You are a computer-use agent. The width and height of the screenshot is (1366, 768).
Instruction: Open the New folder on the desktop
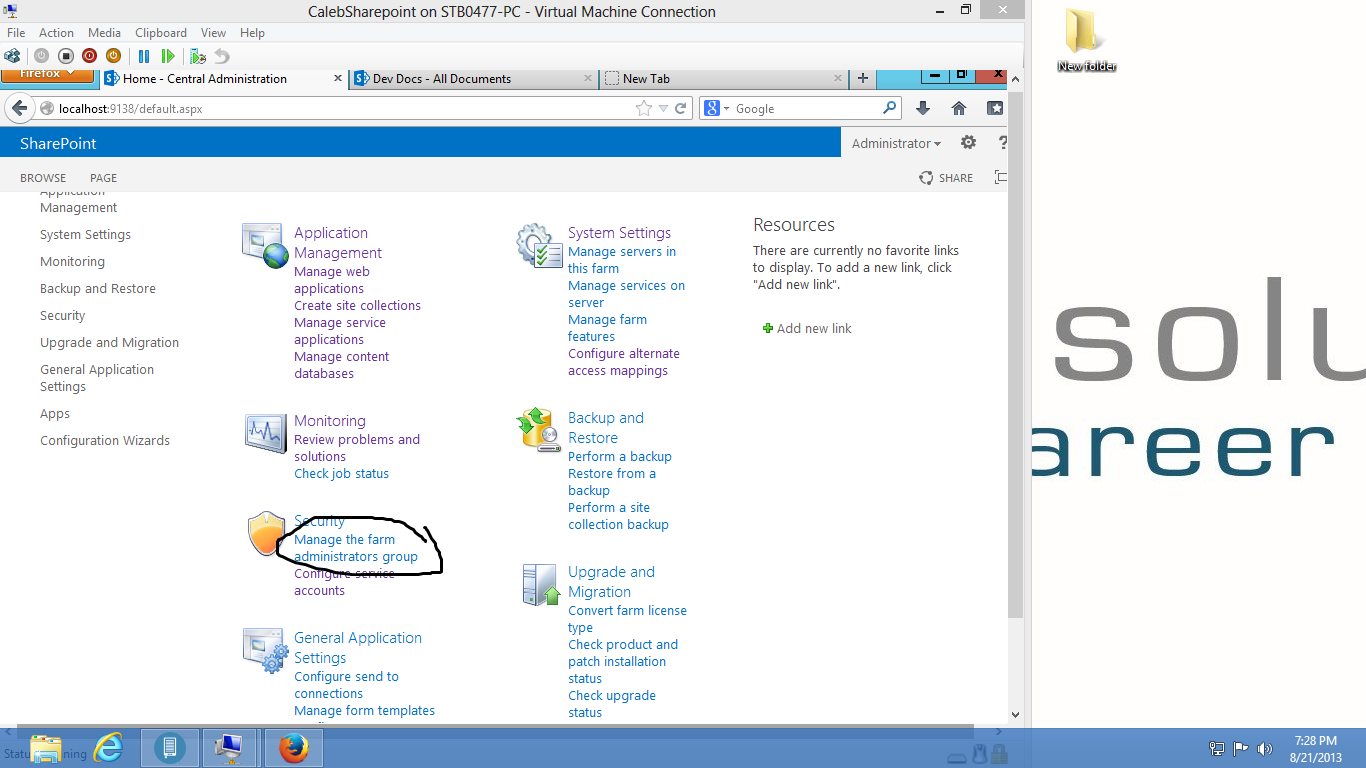[x=1086, y=40]
